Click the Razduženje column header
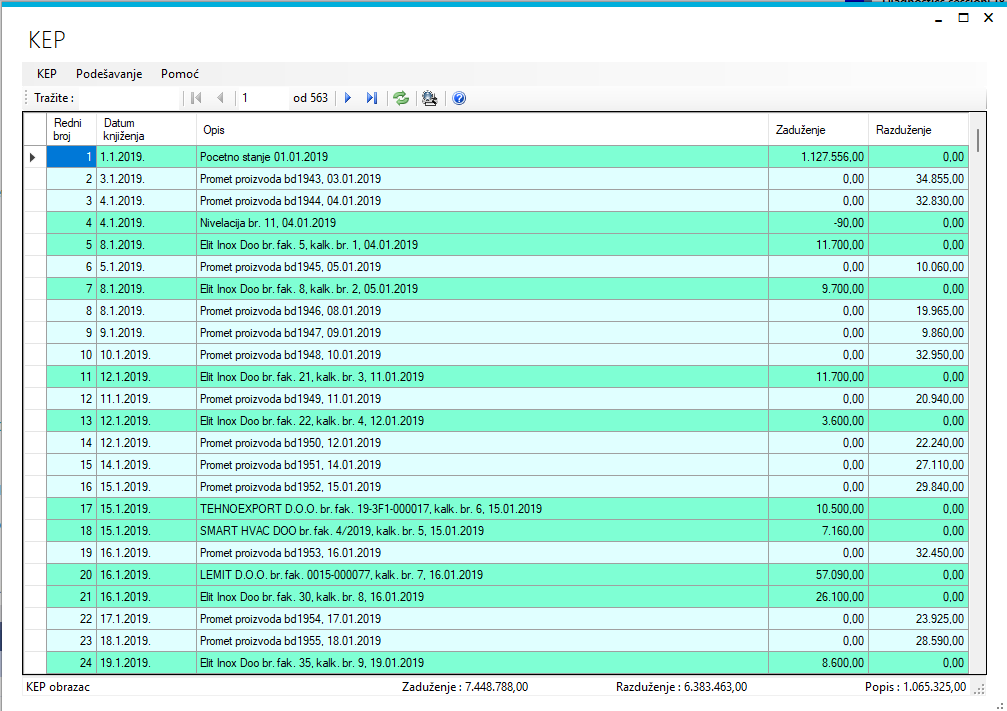The image size is (1007, 711). click(916, 129)
